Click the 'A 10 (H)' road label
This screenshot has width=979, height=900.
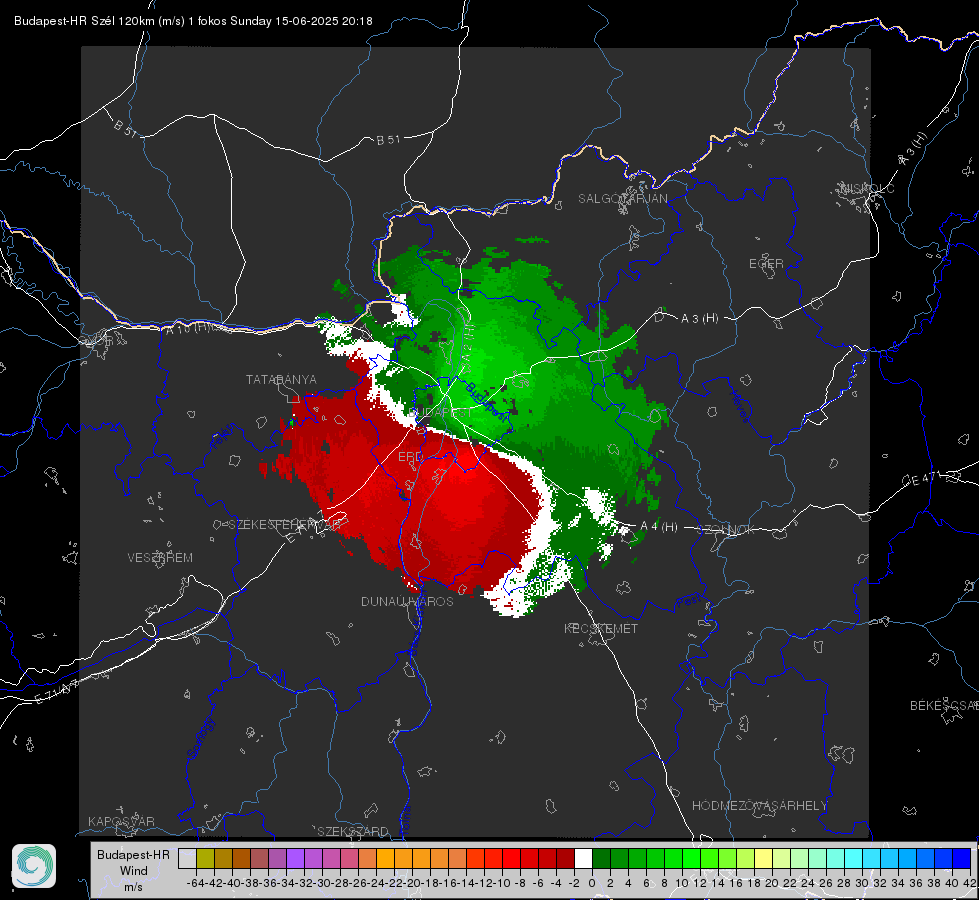(x=187, y=329)
